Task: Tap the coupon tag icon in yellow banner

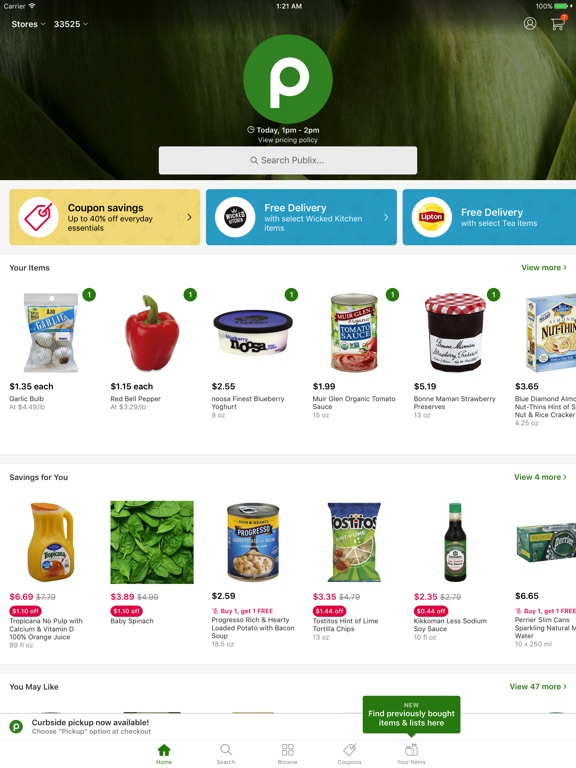Action: click(38, 217)
